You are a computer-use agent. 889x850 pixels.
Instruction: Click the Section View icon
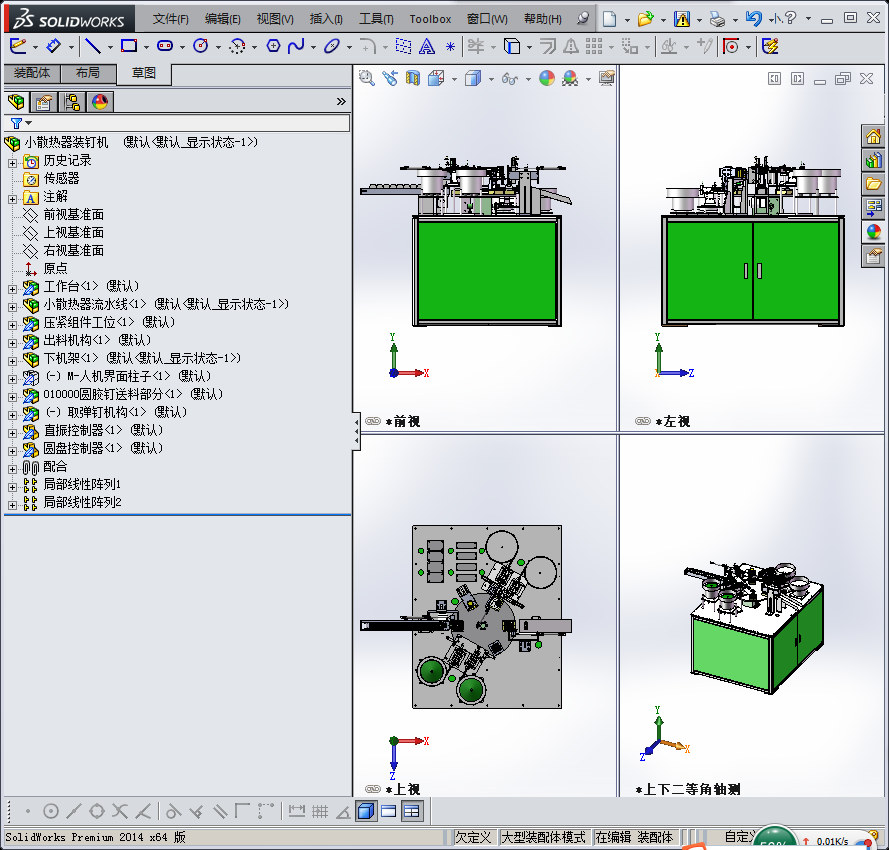[x=413, y=78]
